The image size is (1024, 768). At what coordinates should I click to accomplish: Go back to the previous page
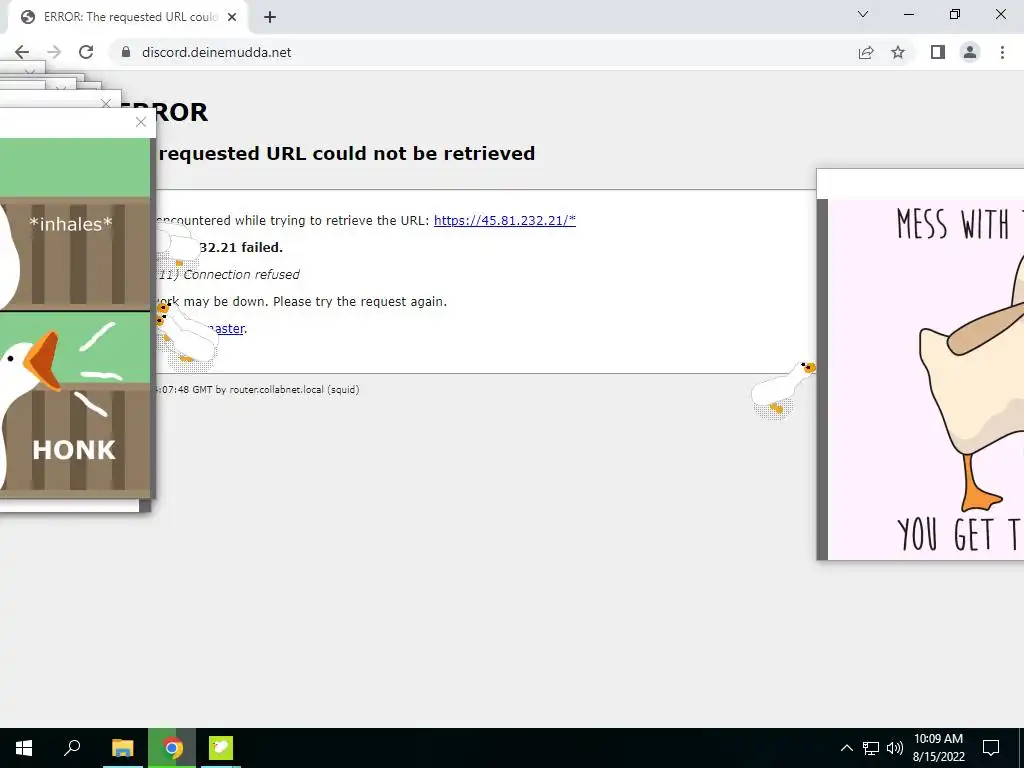22,52
